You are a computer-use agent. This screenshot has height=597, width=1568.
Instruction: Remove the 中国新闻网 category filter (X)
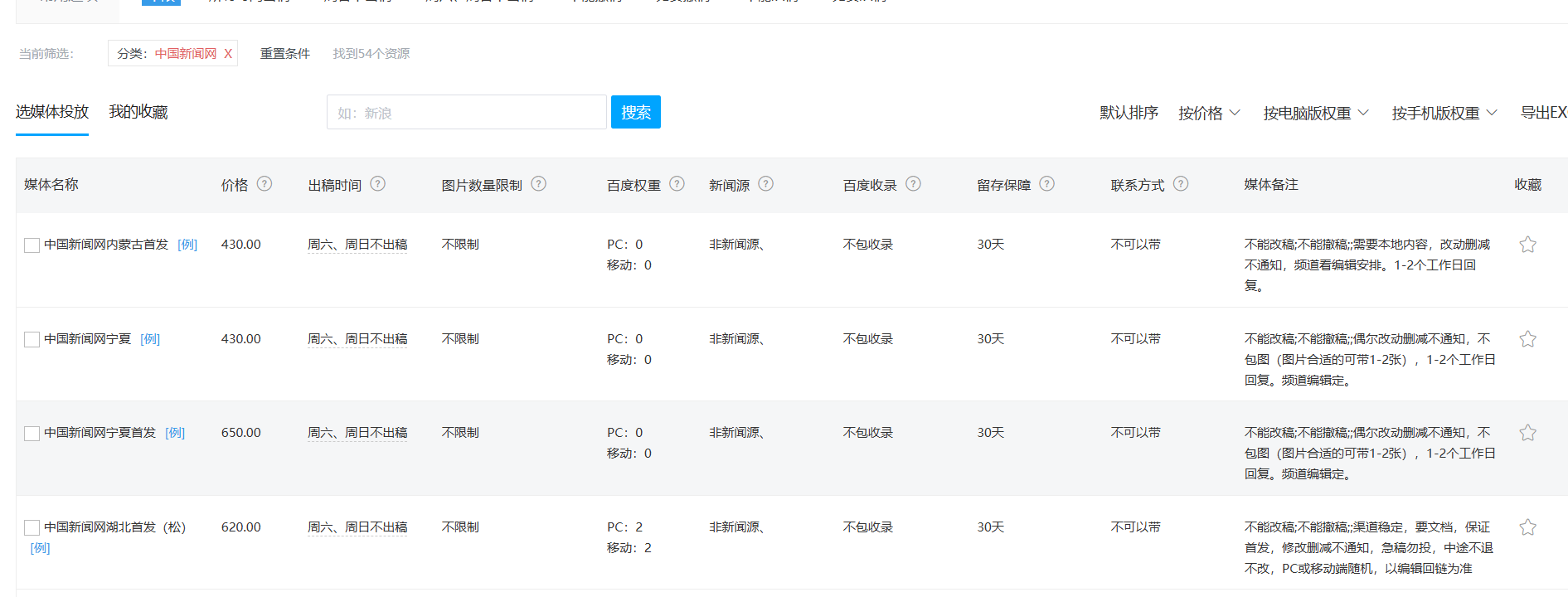[x=228, y=54]
